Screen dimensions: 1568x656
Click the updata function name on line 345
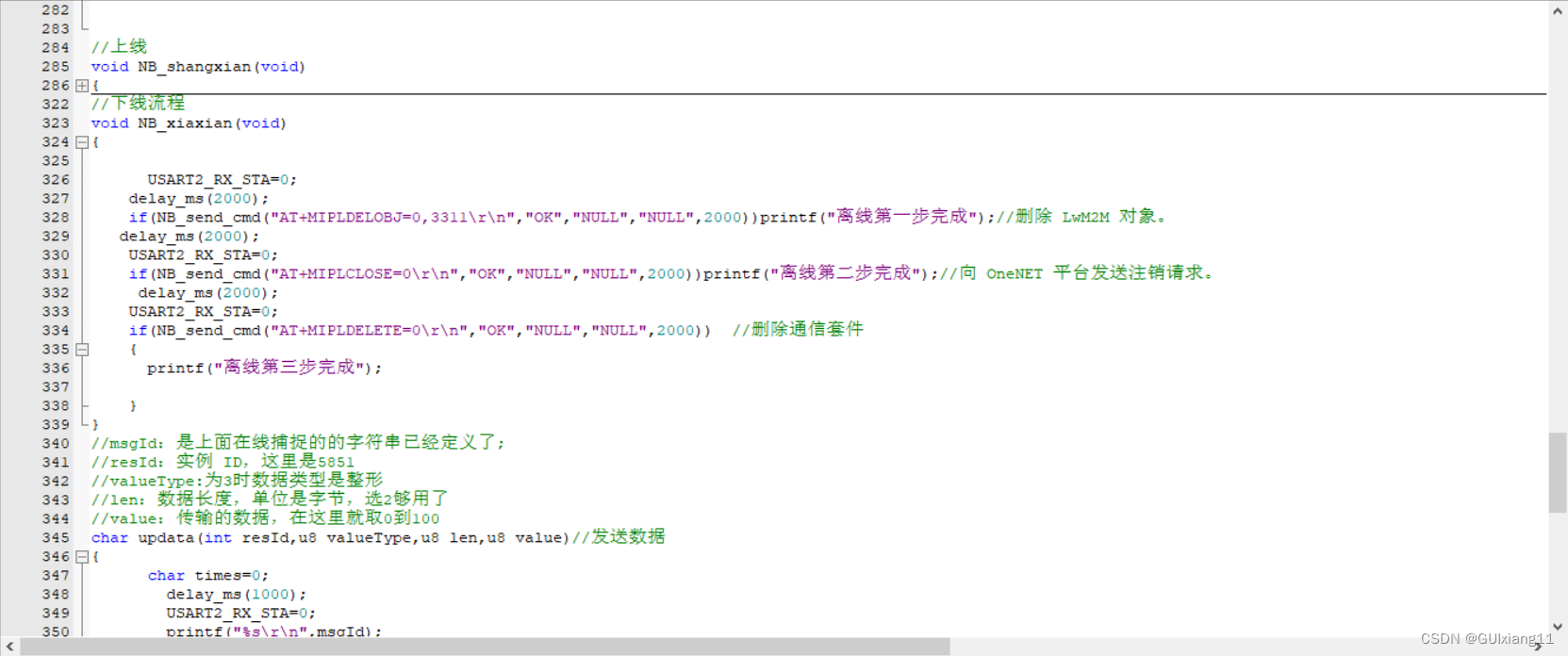tap(166, 538)
